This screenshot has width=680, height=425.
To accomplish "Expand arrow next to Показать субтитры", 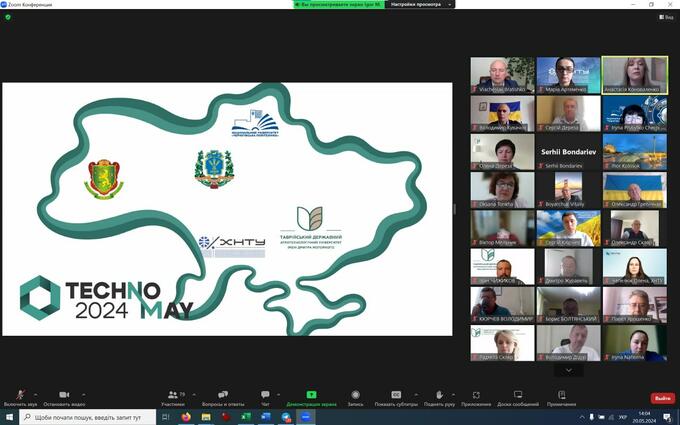I will pos(416,395).
